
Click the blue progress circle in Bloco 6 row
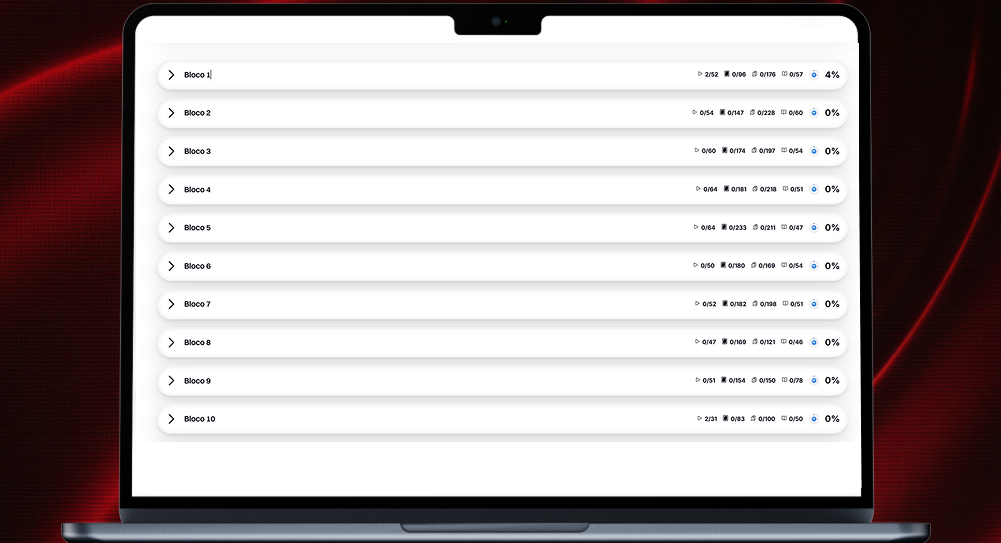click(x=814, y=266)
